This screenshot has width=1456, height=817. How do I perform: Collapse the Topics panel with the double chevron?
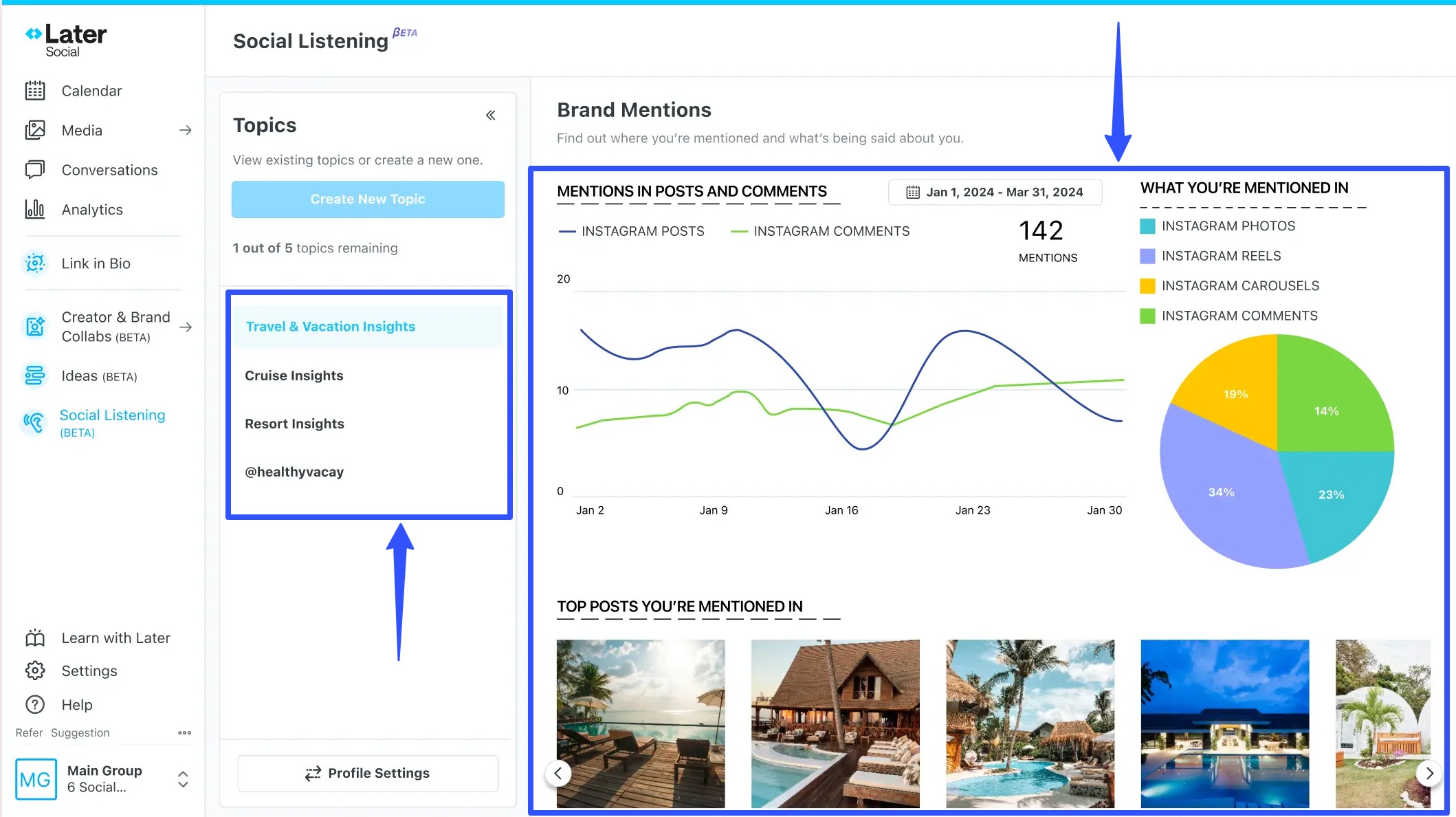490,115
